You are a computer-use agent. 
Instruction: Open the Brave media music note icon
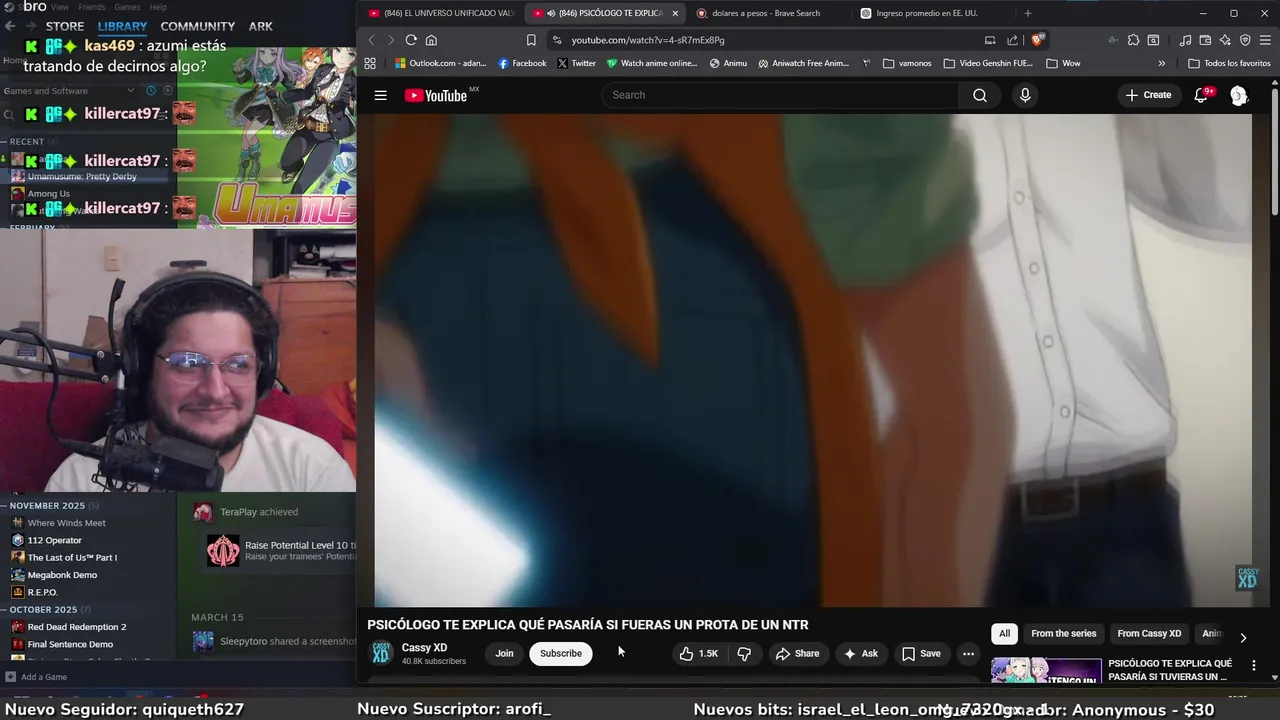[1185, 40]
